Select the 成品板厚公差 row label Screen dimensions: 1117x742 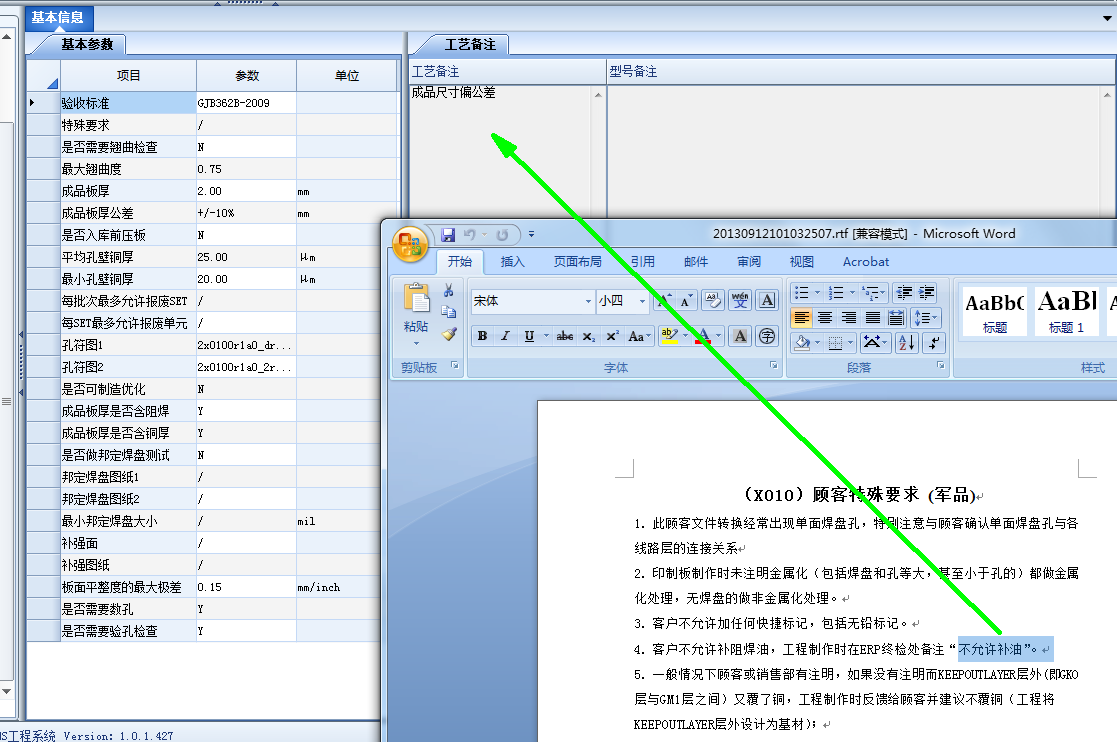click(128, 213)
